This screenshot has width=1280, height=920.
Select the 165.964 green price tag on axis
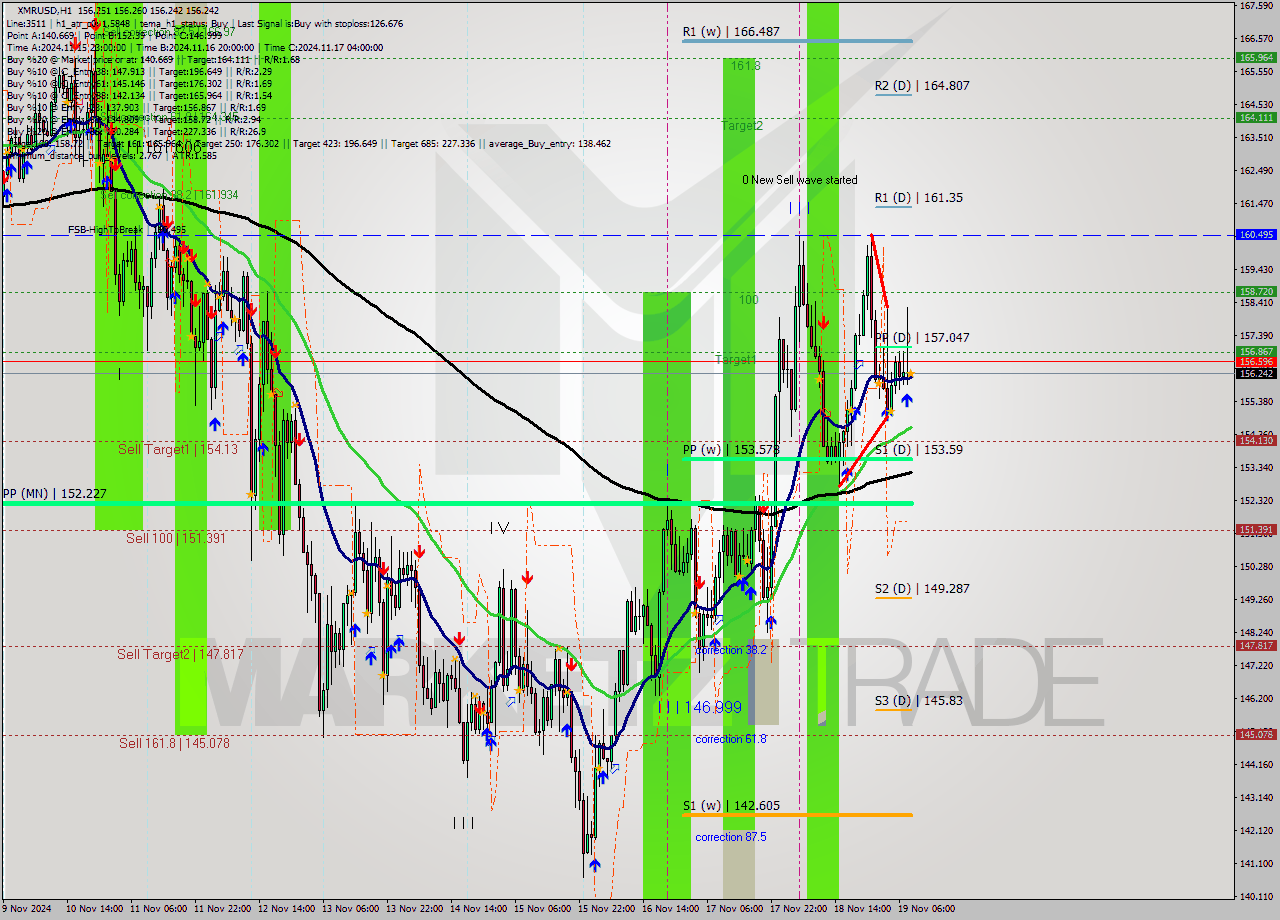coord(1256,58)
